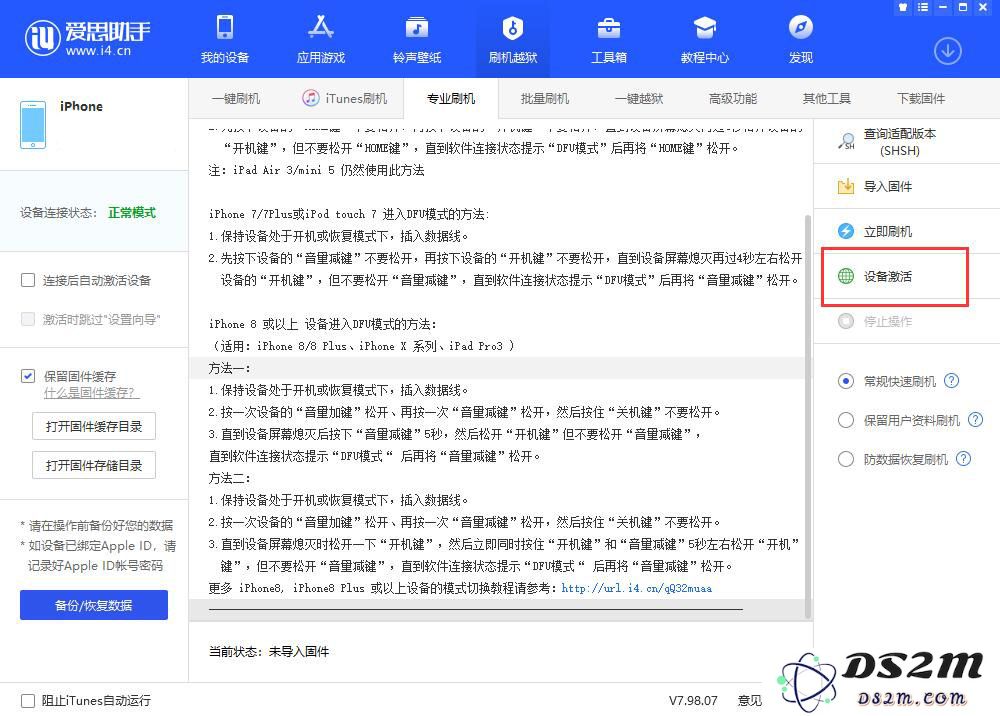Open help for 保留用户资料刷机
Viewport: 1000px width, 716px height.
tap(976, 420)
